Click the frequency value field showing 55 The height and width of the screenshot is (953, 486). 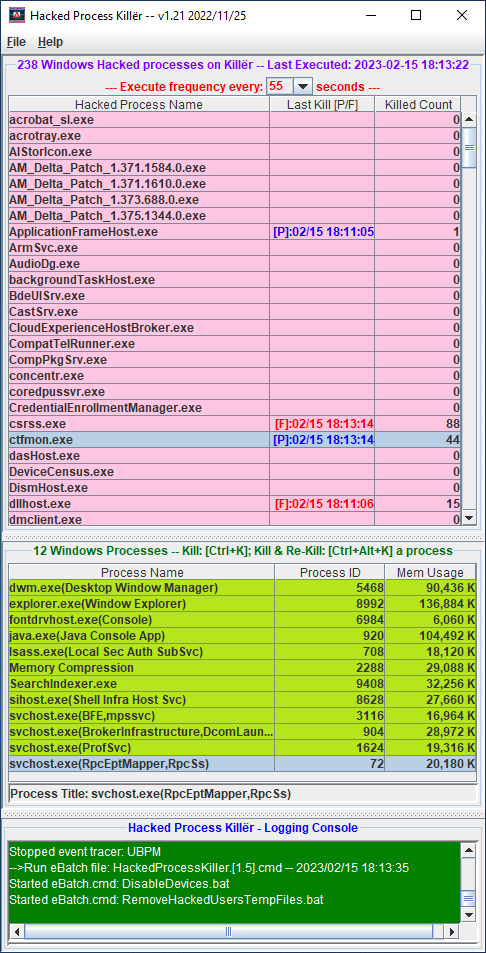pyautogui.click(x=280, y=86)
